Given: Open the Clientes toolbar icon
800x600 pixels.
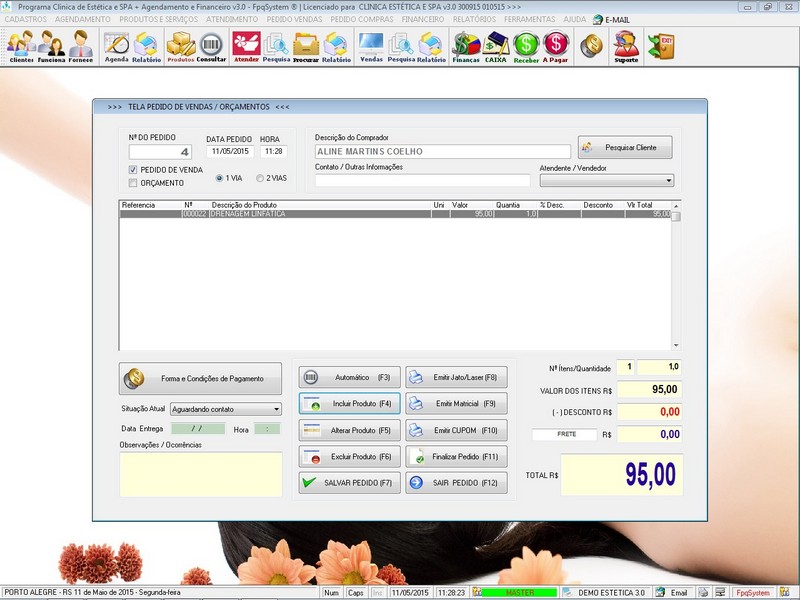Looking at the screenshot, I should pos(21,46).
